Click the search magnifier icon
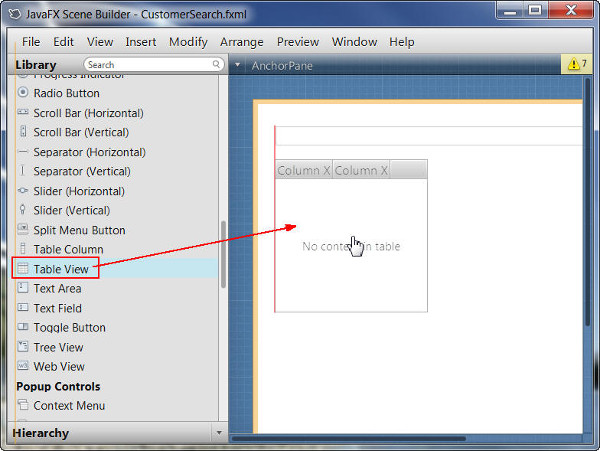This screenshot has width=600, height=451. click(216, 64)
